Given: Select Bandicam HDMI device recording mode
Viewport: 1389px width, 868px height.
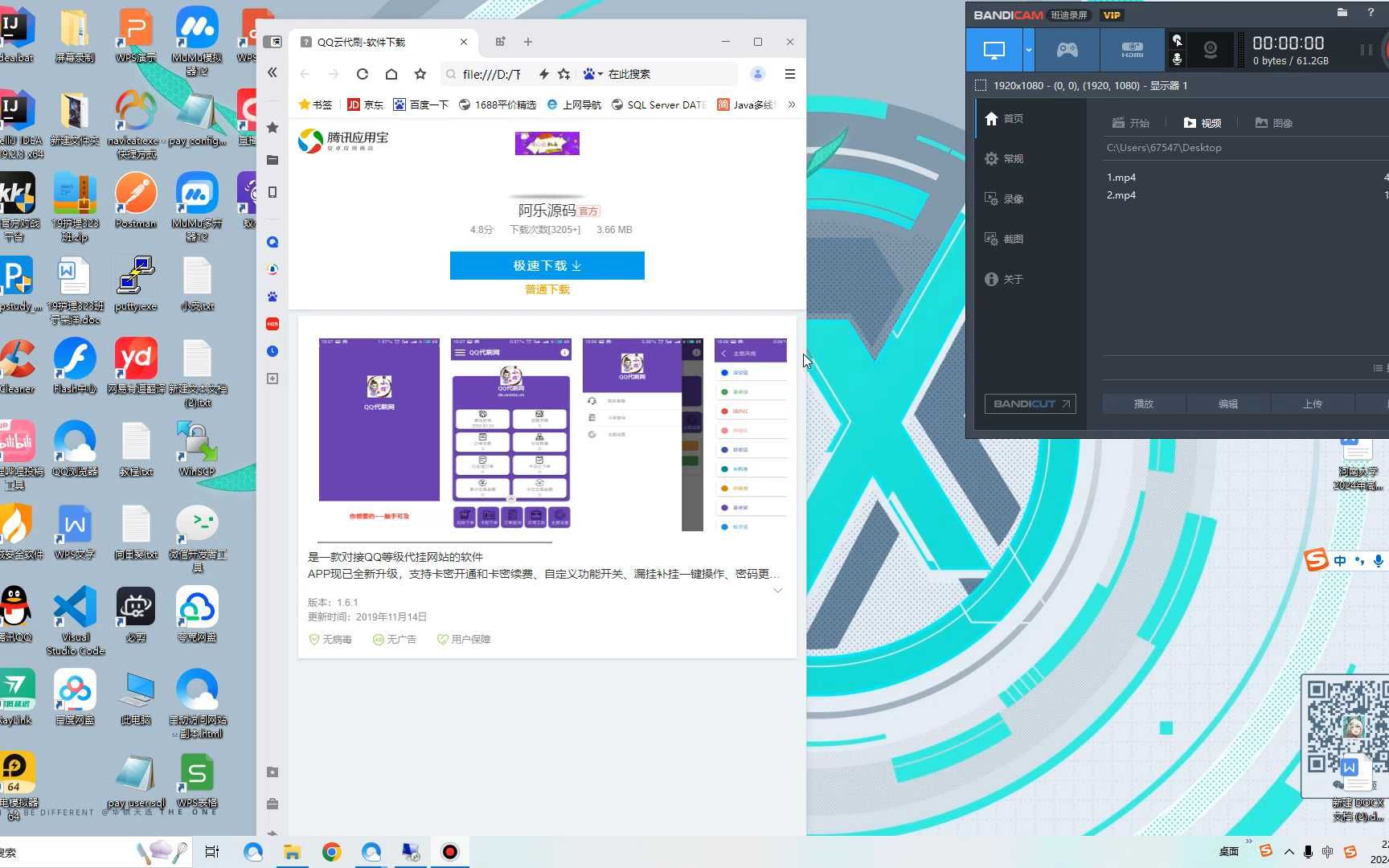Looking at the screenshot, I should click(x=1132, y=50).
